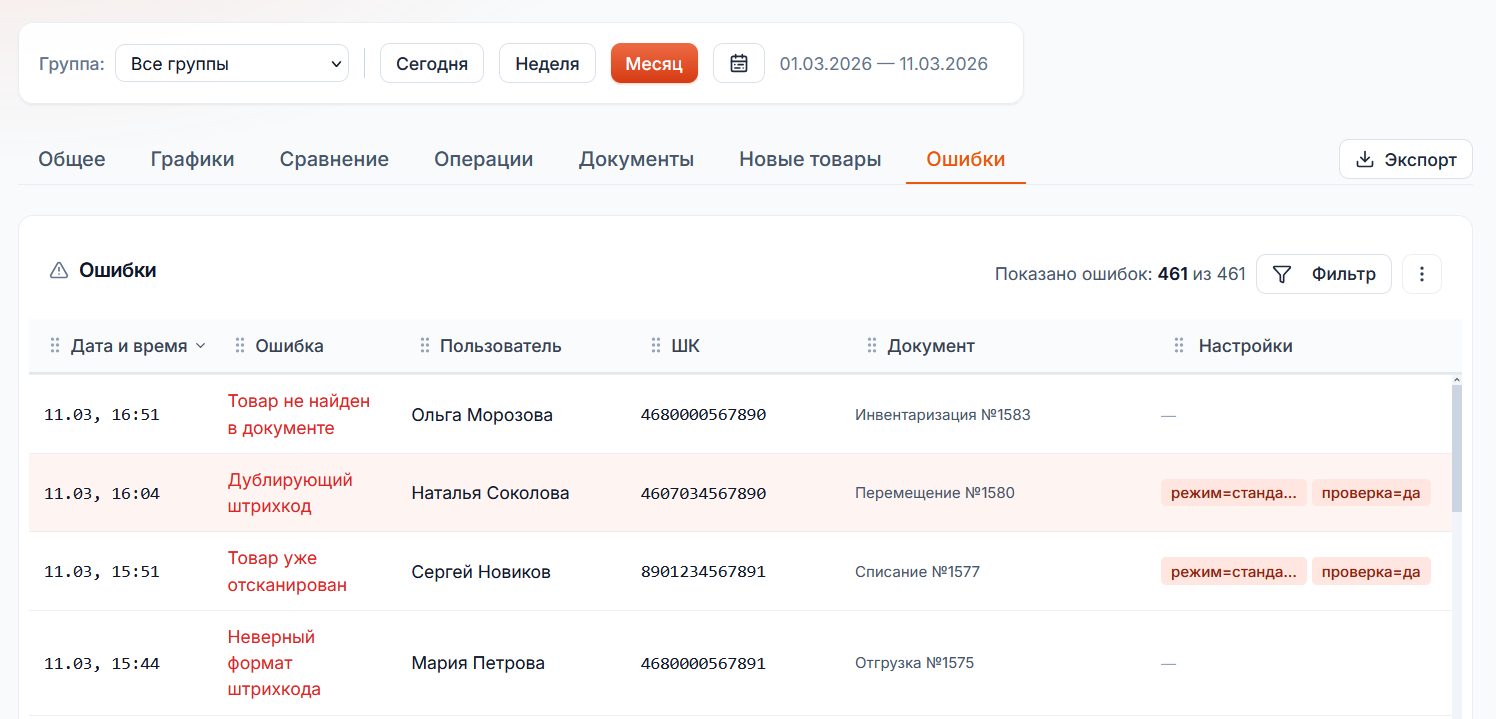
Task: Open the calendar date picker icon
Action: click(739, 63)
